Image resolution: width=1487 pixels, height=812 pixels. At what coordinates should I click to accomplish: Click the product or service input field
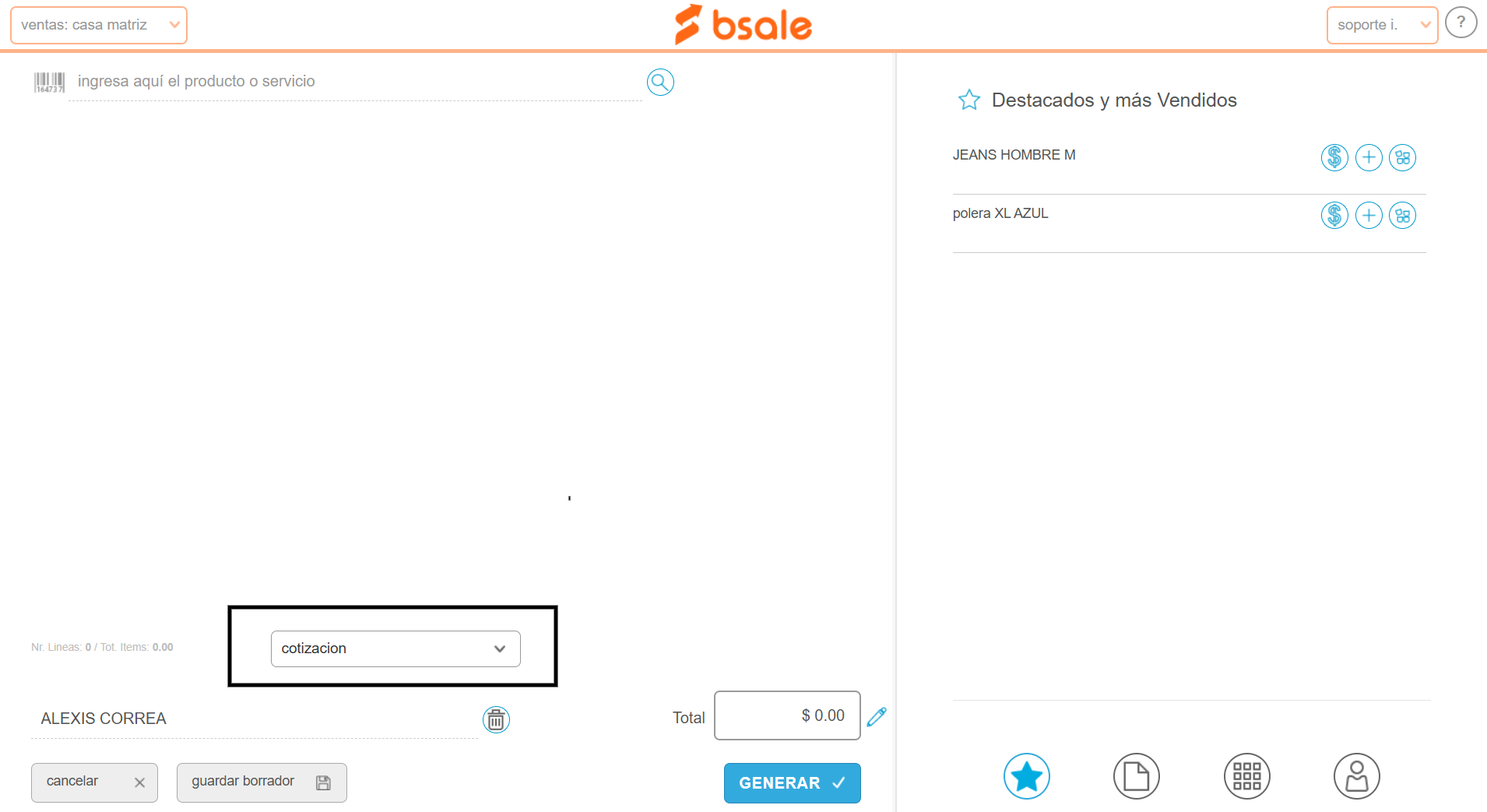coord(355,82)
